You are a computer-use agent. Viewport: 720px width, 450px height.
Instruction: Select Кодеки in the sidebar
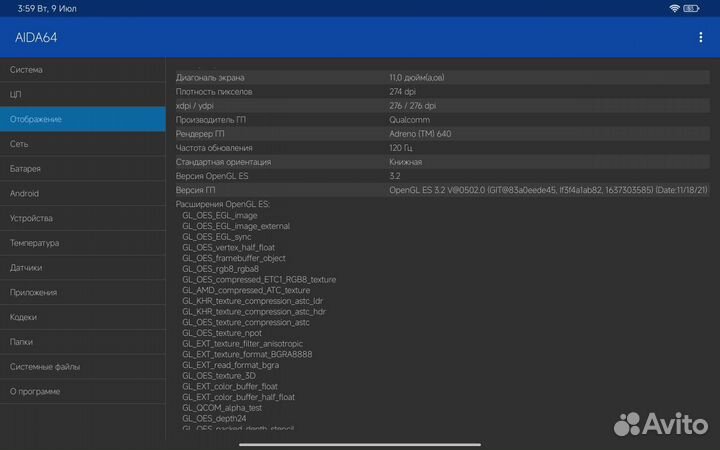pyautogui.click(x=83, y=317)
